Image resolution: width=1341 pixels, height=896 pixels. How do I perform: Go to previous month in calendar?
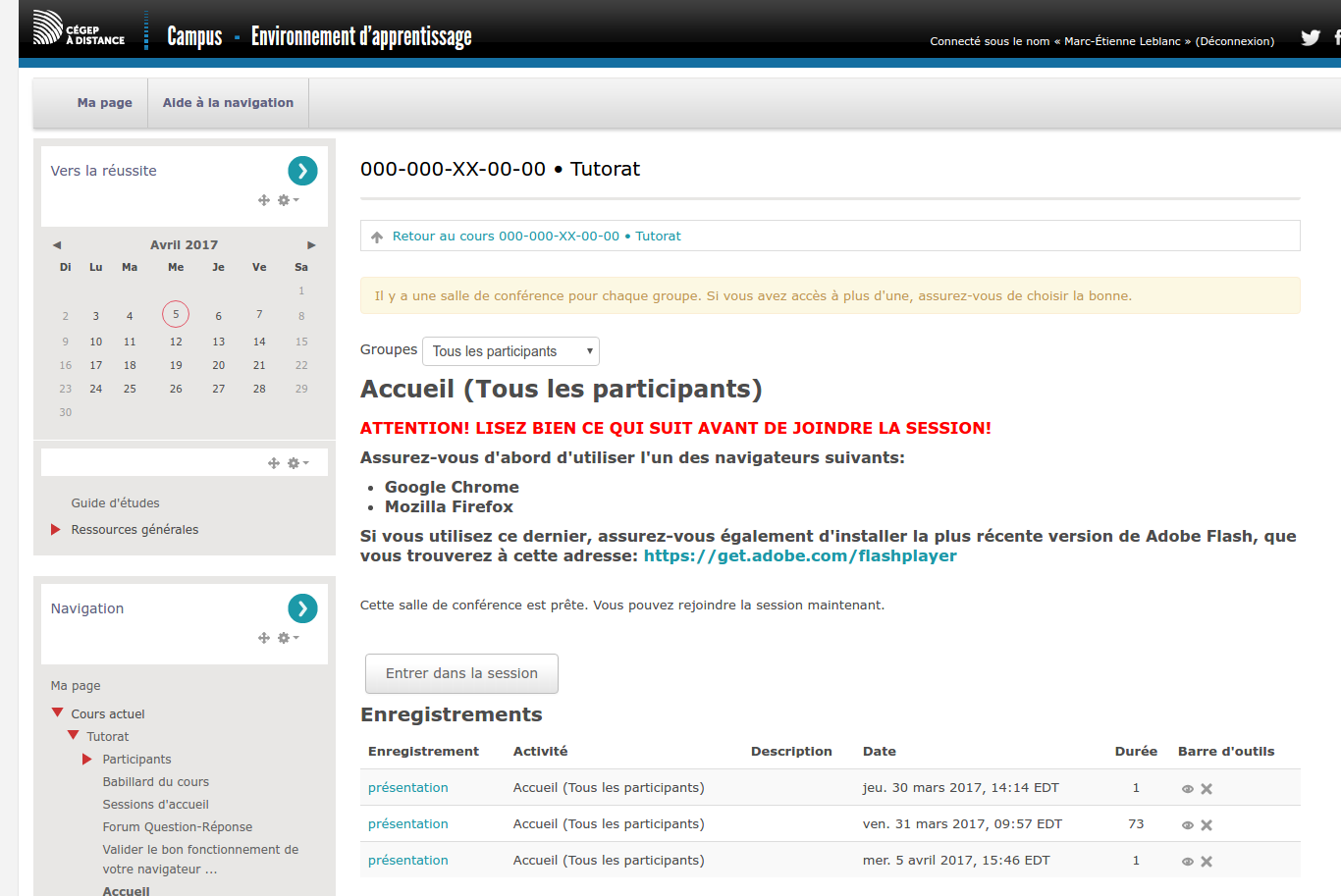point(57,245)
